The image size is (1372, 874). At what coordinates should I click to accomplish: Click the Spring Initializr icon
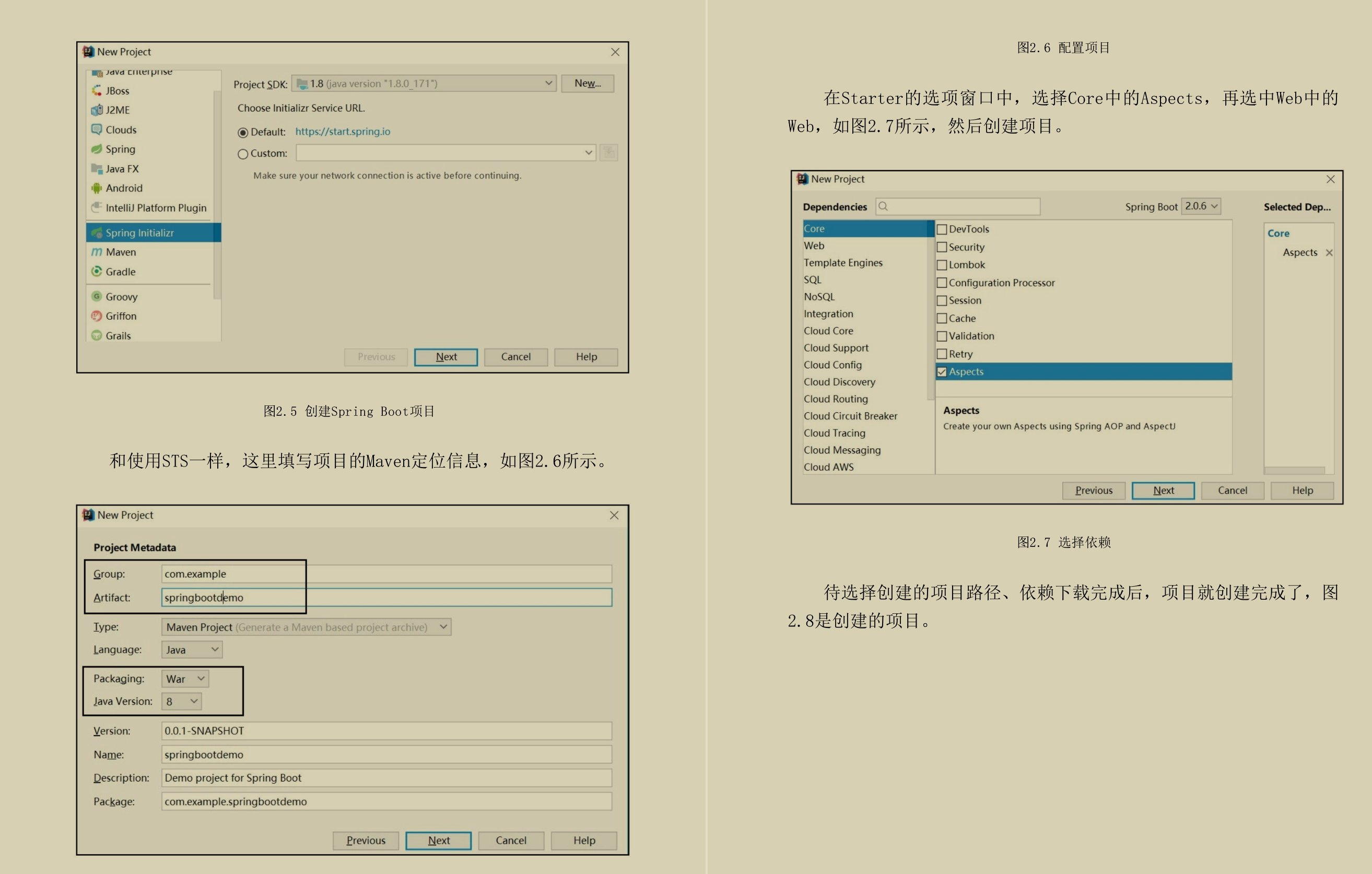[x=97, y=232]
